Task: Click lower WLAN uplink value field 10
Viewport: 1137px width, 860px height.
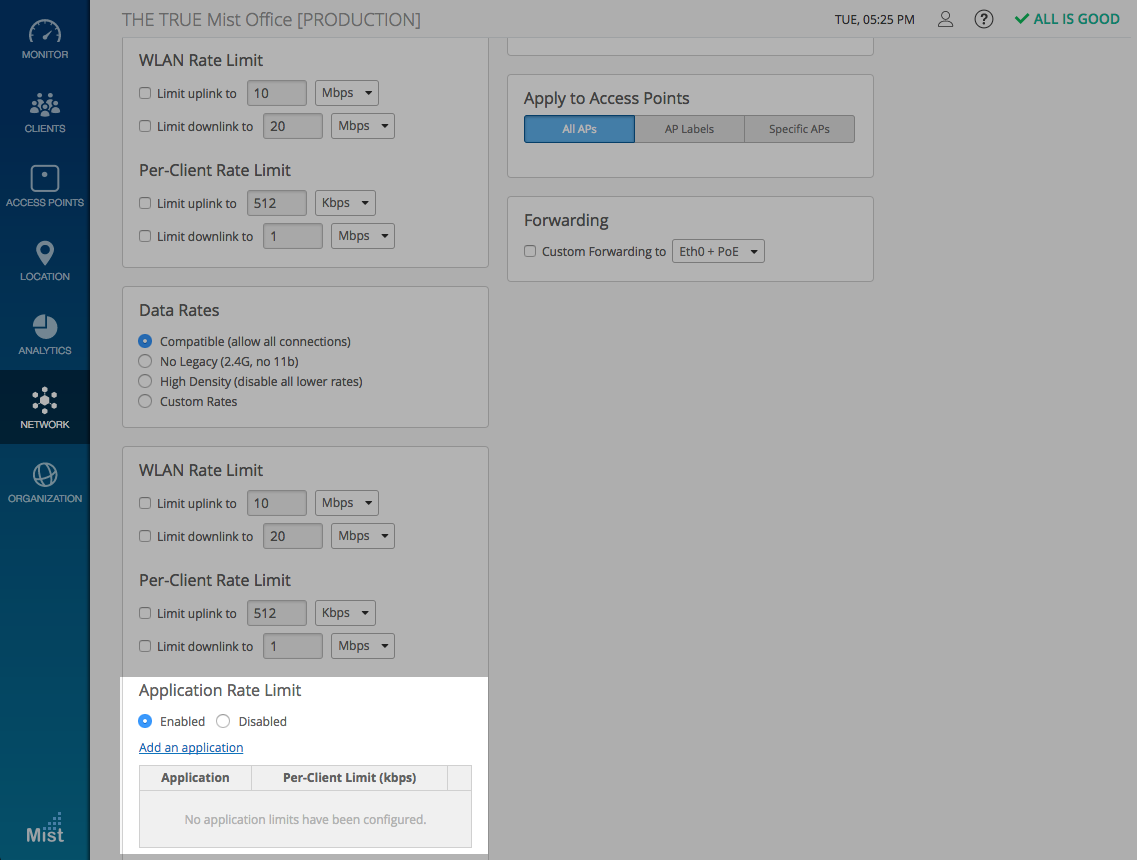Action: point(276,503)
